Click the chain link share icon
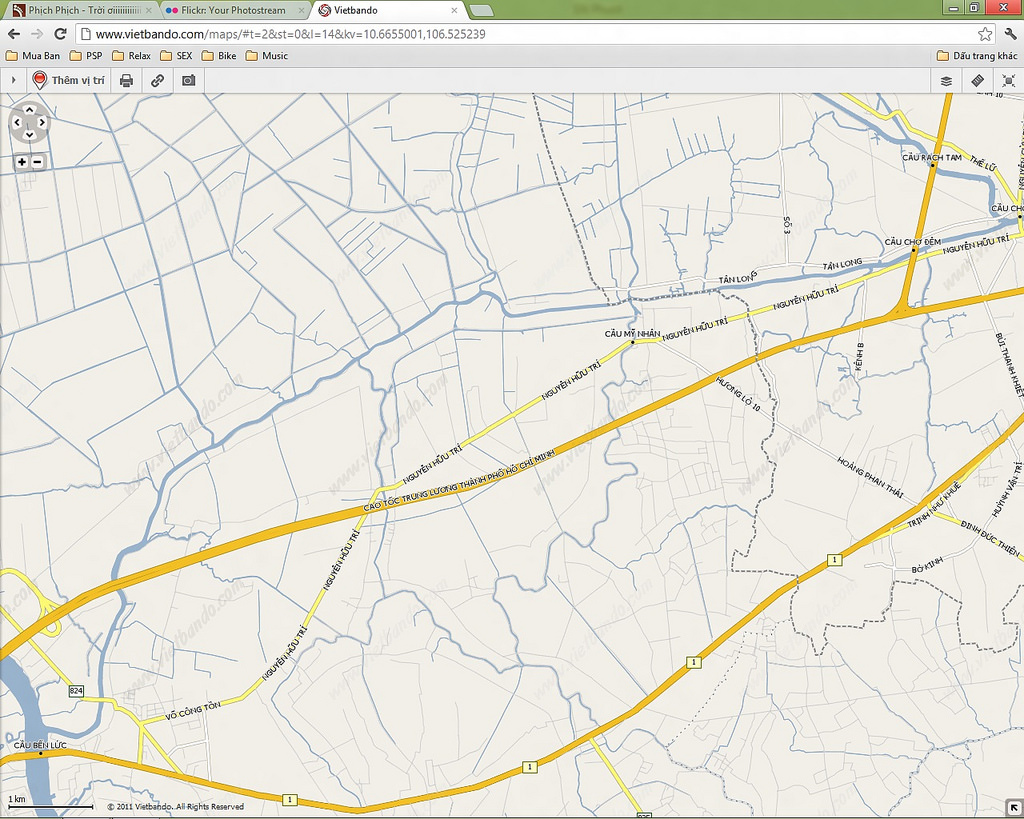This screenshot has height=819, width=1024. tap(157, 80)
